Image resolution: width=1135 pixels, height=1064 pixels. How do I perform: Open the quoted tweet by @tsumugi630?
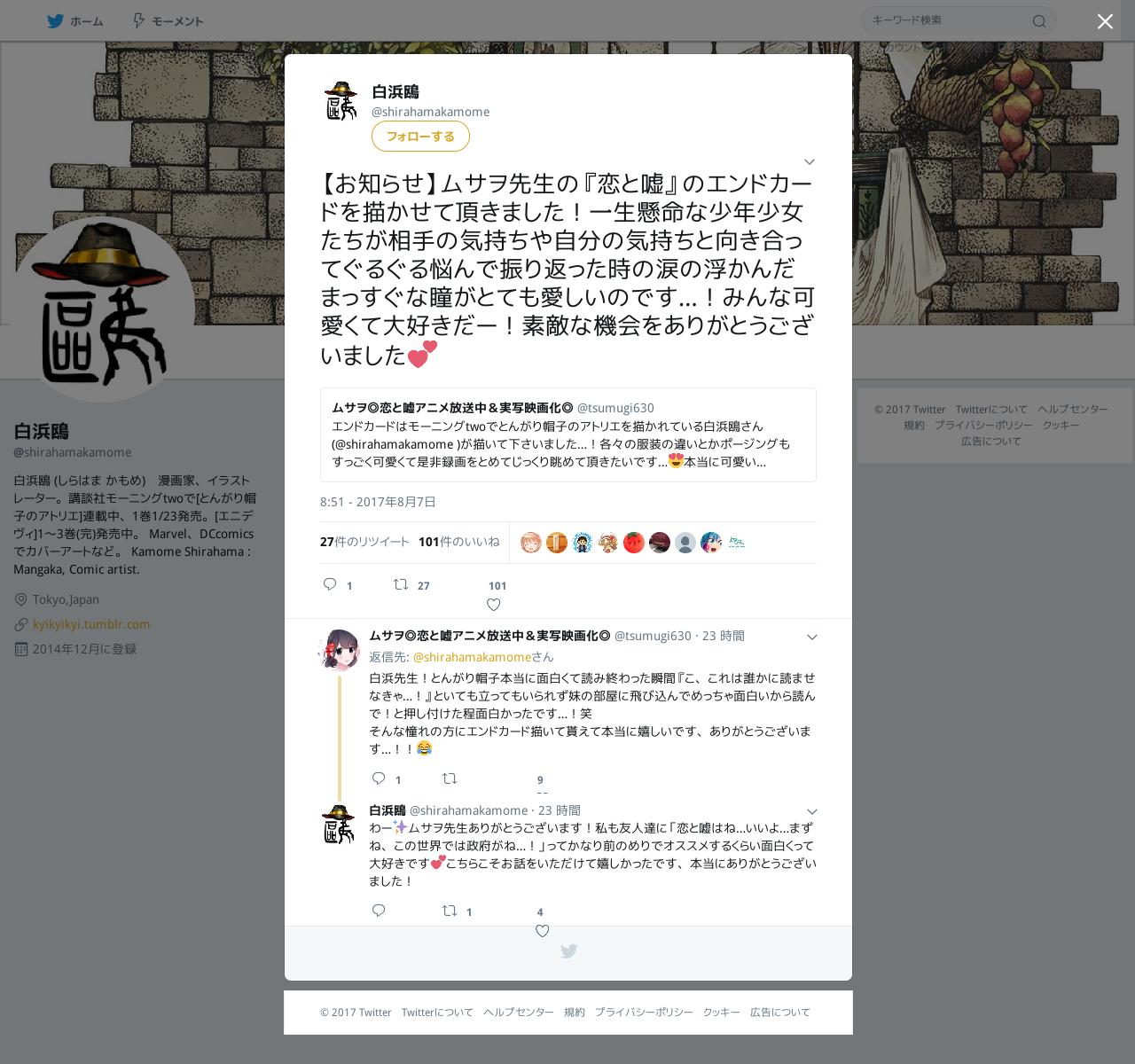point(568,434)
